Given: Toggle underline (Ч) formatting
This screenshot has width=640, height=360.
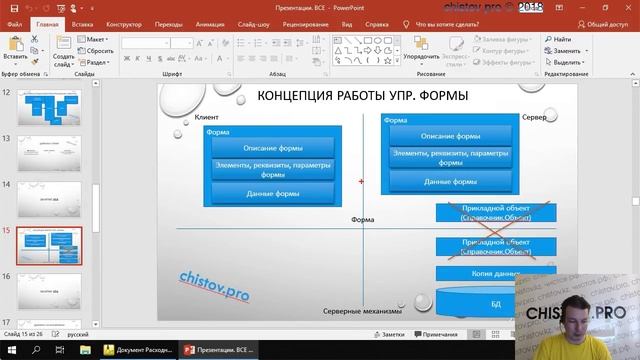Looking at the screenshot, I should (149, 59).
